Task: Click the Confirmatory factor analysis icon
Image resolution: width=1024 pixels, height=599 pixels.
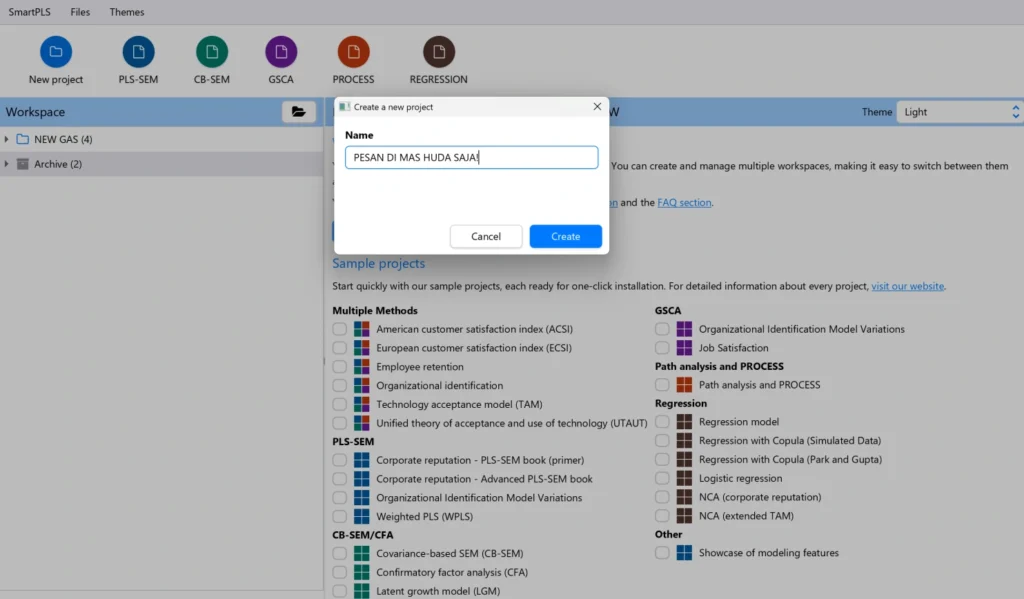Action: (x=361, y=572)
